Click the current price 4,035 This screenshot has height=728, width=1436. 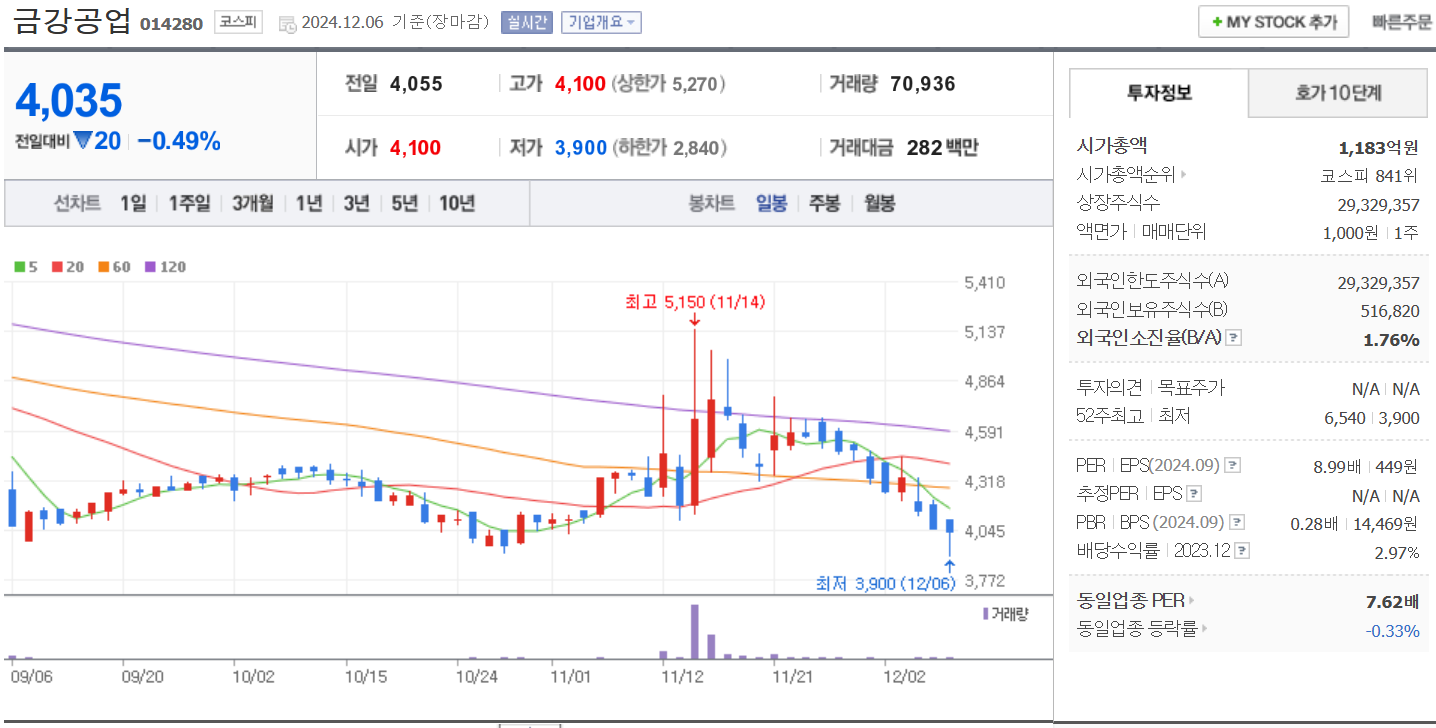click(69, 101)
